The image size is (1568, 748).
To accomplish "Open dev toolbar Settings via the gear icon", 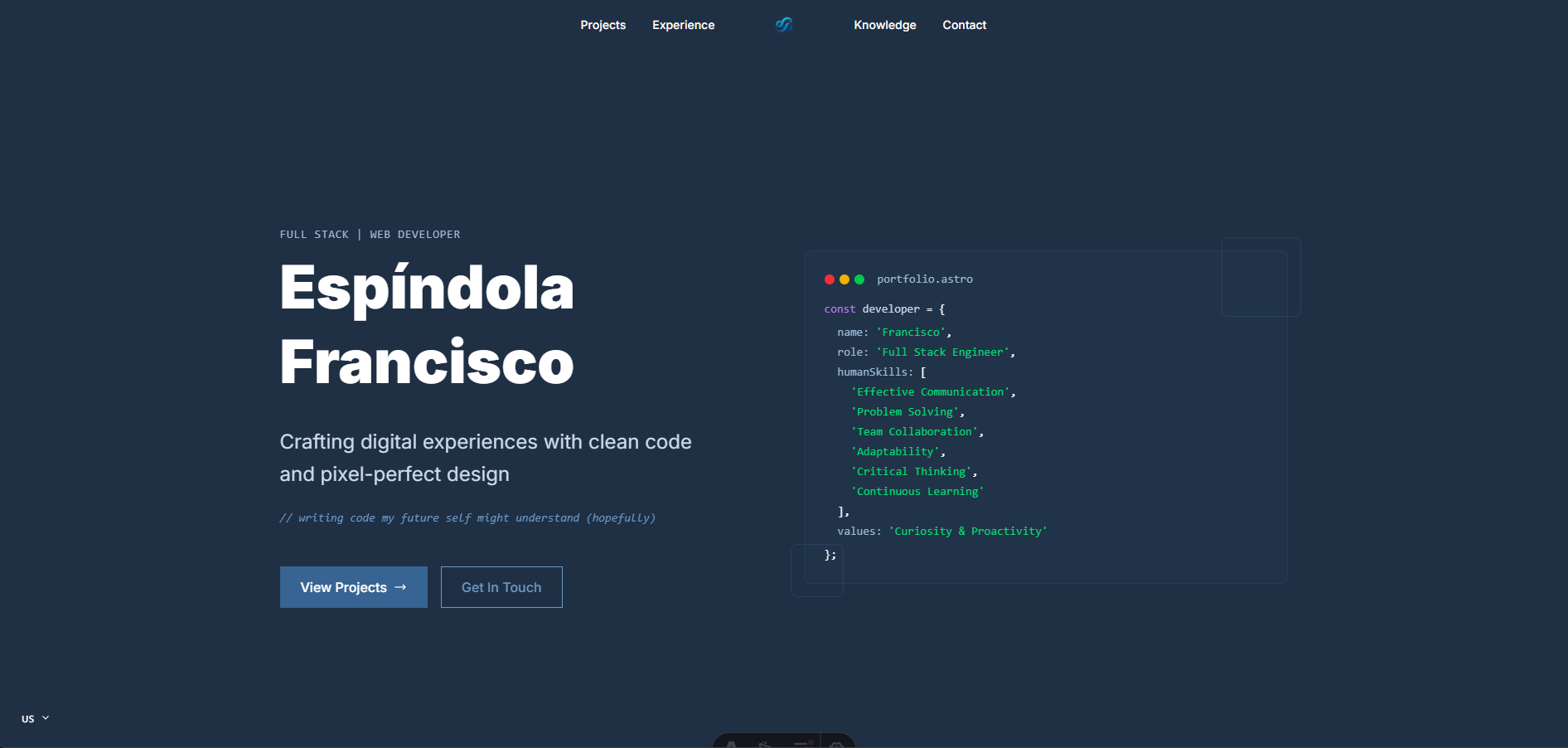I will 834,745.
